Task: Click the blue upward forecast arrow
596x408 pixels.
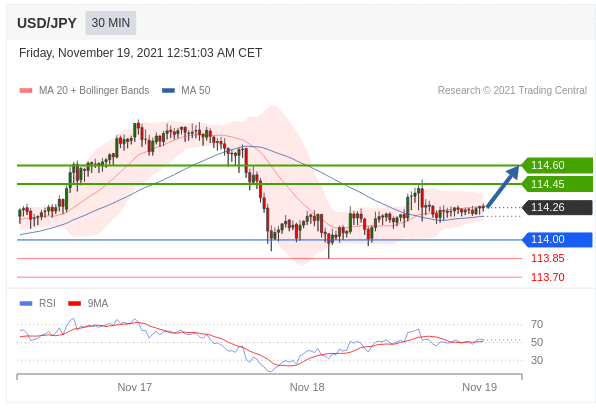Action: point(503,186)
